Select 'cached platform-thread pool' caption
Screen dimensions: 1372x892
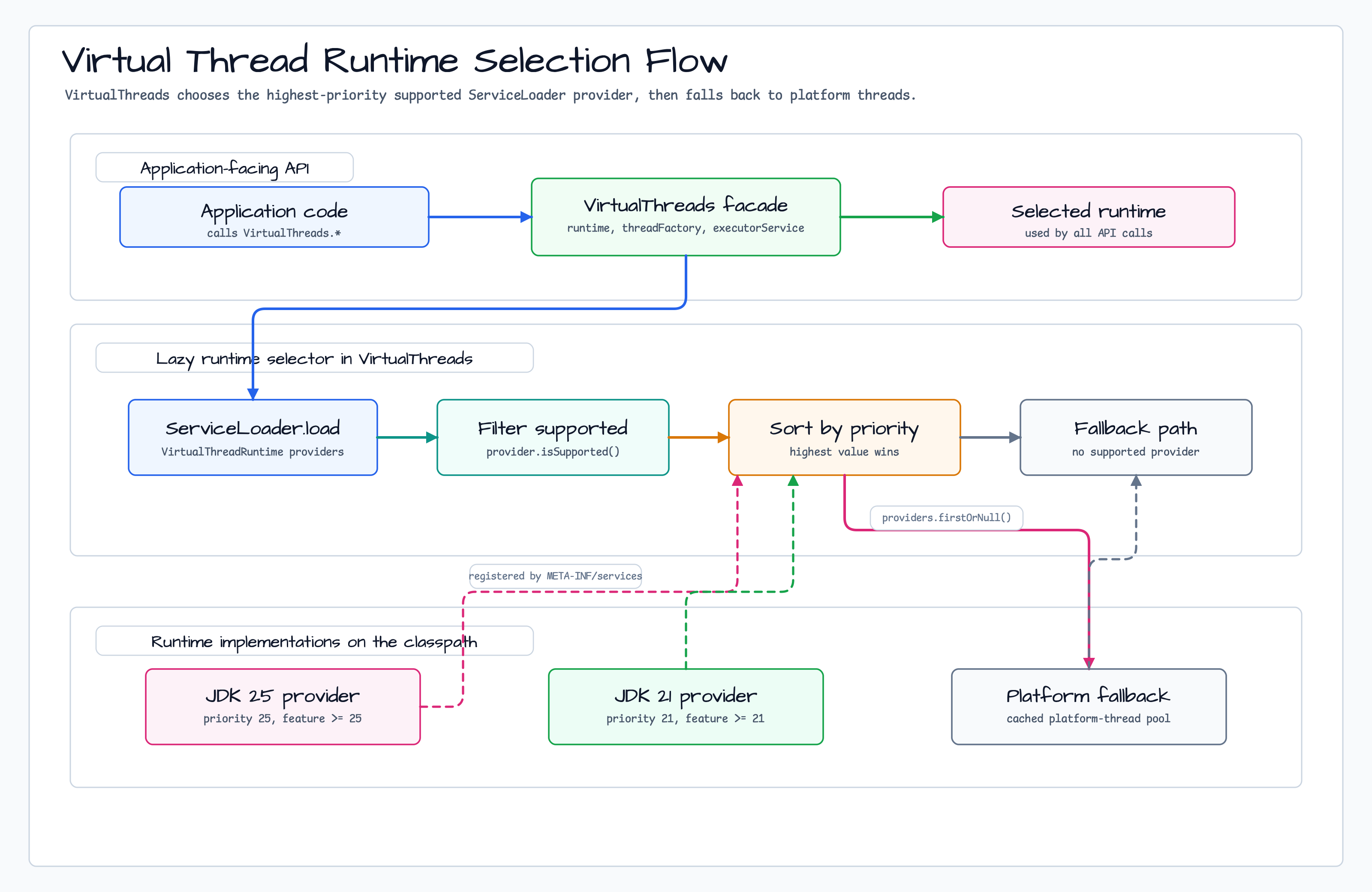click(1088, 718)
